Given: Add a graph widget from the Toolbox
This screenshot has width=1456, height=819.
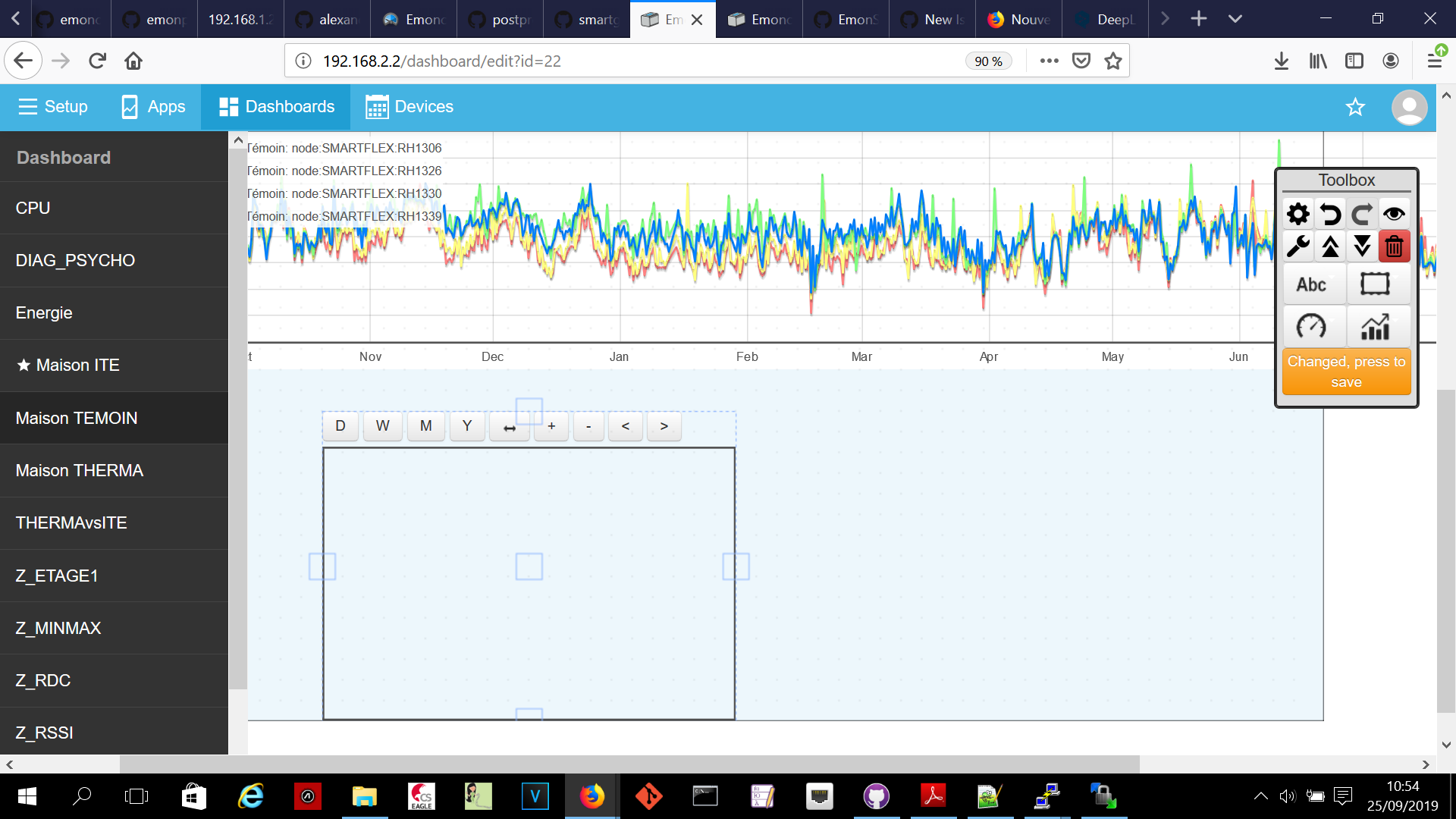Looking at the screenshot, I should [x=1376, y=326].
